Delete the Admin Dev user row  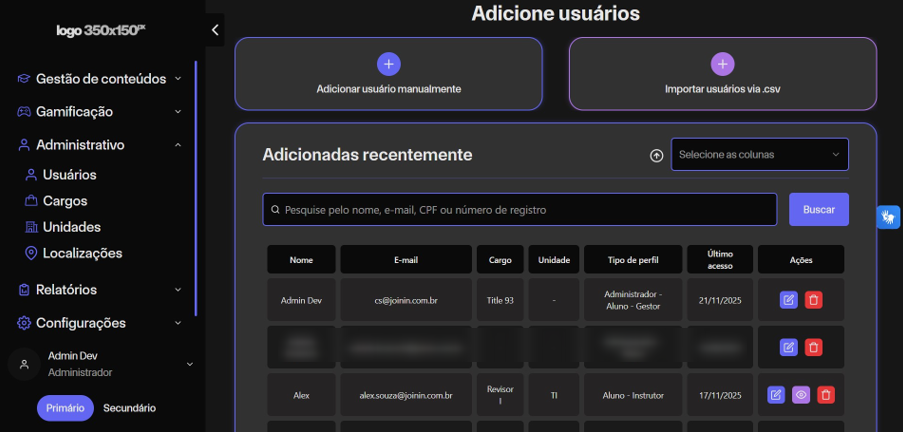click(814, 300)
